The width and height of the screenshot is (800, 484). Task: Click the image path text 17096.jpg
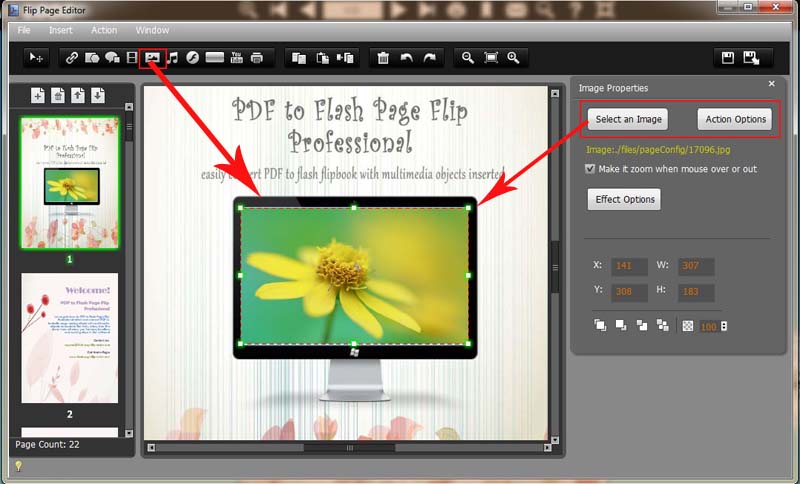point(658,150)
